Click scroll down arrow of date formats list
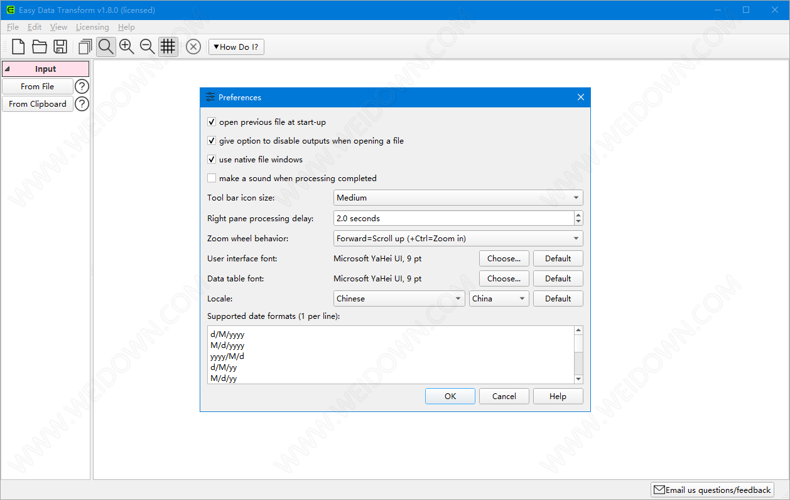The width and height of the screenshot is (790, 500). pyautogui.click(x=578, y=379)
